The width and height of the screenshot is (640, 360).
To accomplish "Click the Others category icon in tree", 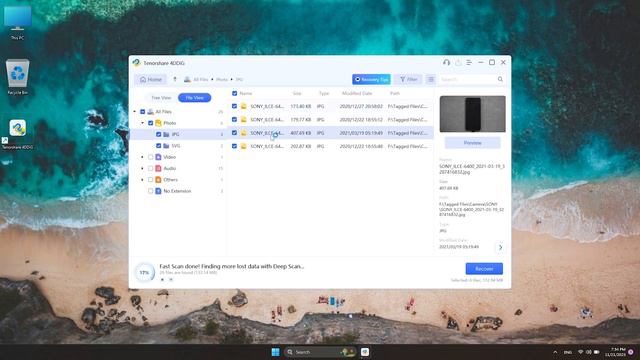I will click(x=158, y=180).
